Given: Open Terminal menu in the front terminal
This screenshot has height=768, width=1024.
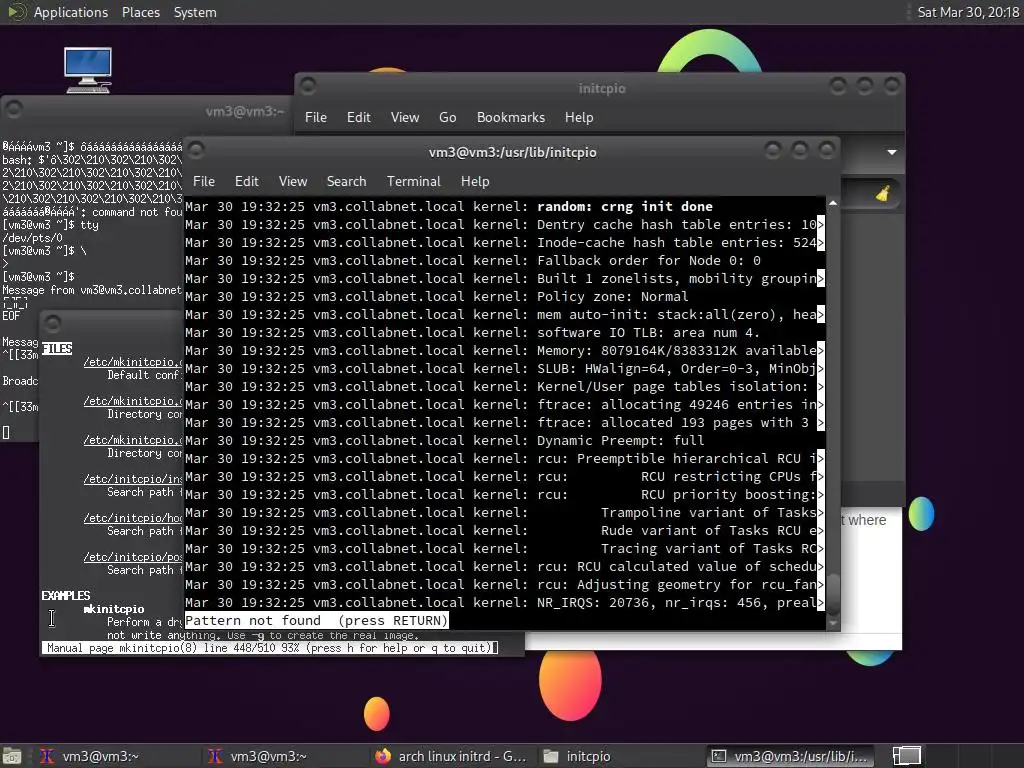Looking at the screenshot, I should click(x=413, y=182).
